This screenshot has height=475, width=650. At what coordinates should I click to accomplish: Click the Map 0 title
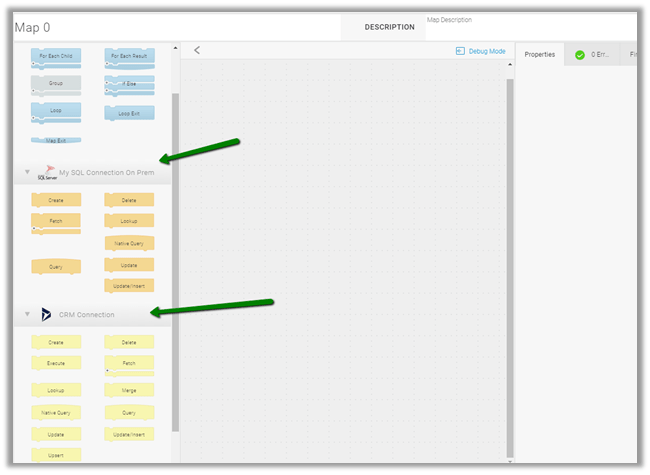[32, 27]
